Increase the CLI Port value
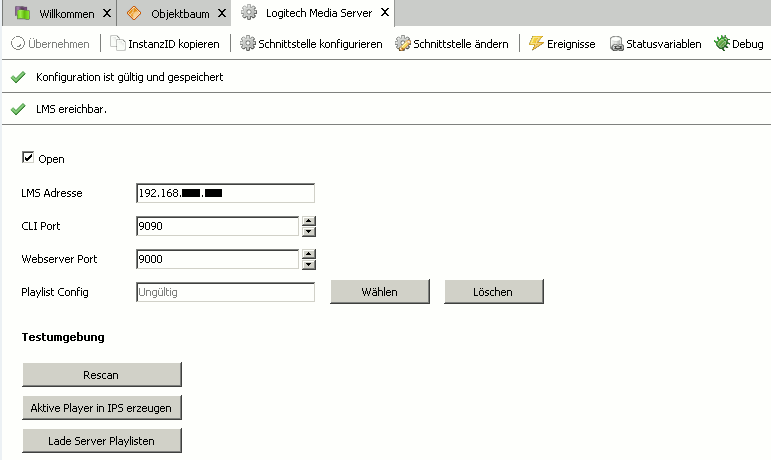This screenshot has height=460, width=771. coord(309,221)
